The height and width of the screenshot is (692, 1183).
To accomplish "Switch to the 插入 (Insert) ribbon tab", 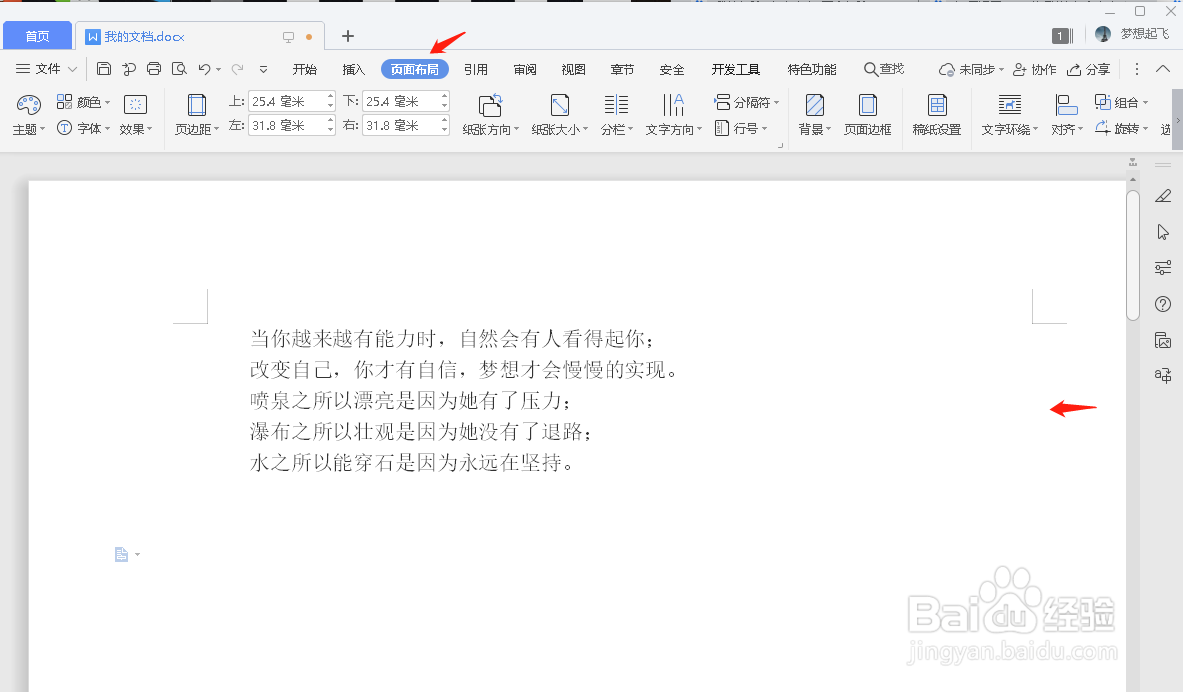I will [352, 69].
